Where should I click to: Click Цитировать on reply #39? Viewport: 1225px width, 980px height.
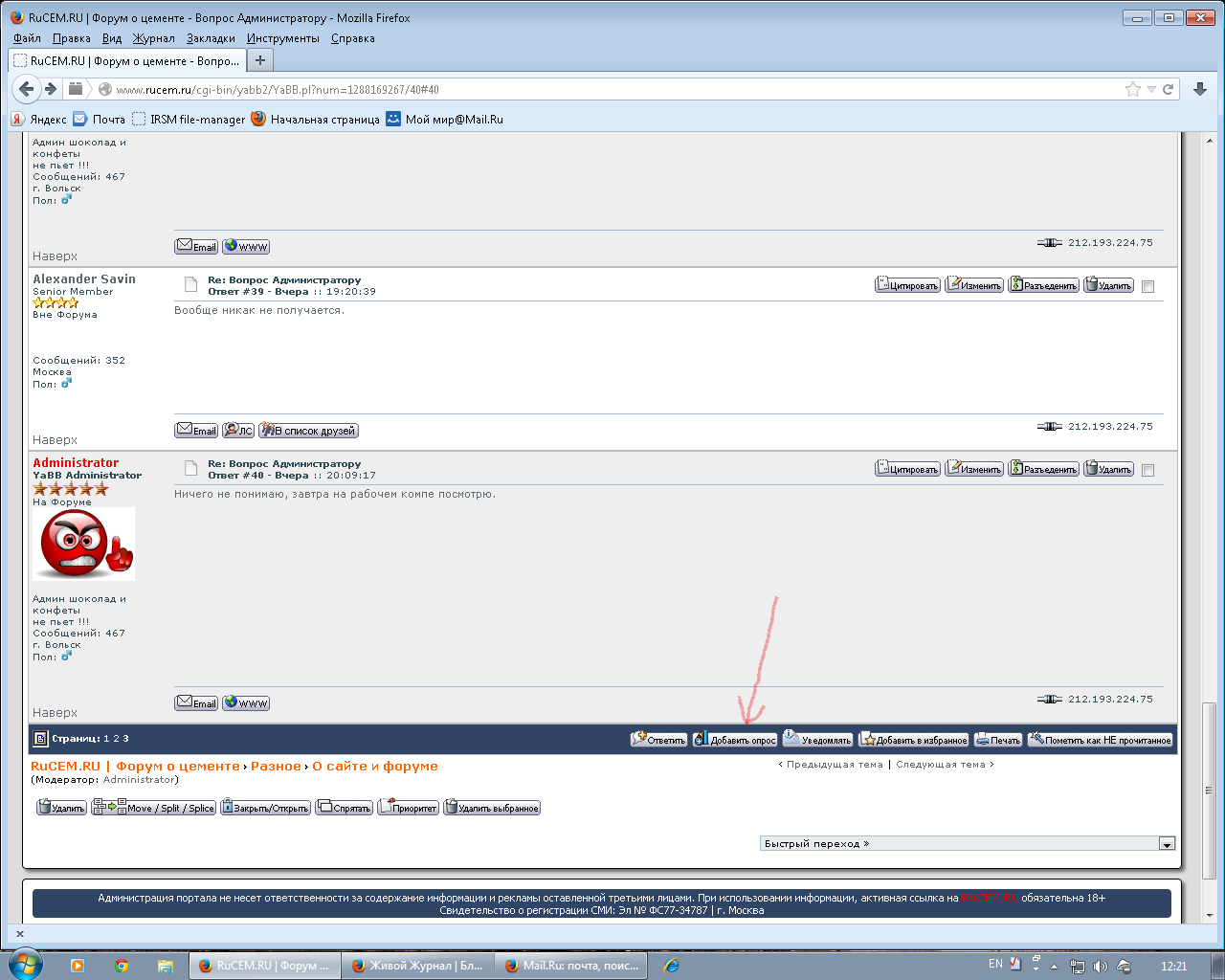tap(907, 285)
